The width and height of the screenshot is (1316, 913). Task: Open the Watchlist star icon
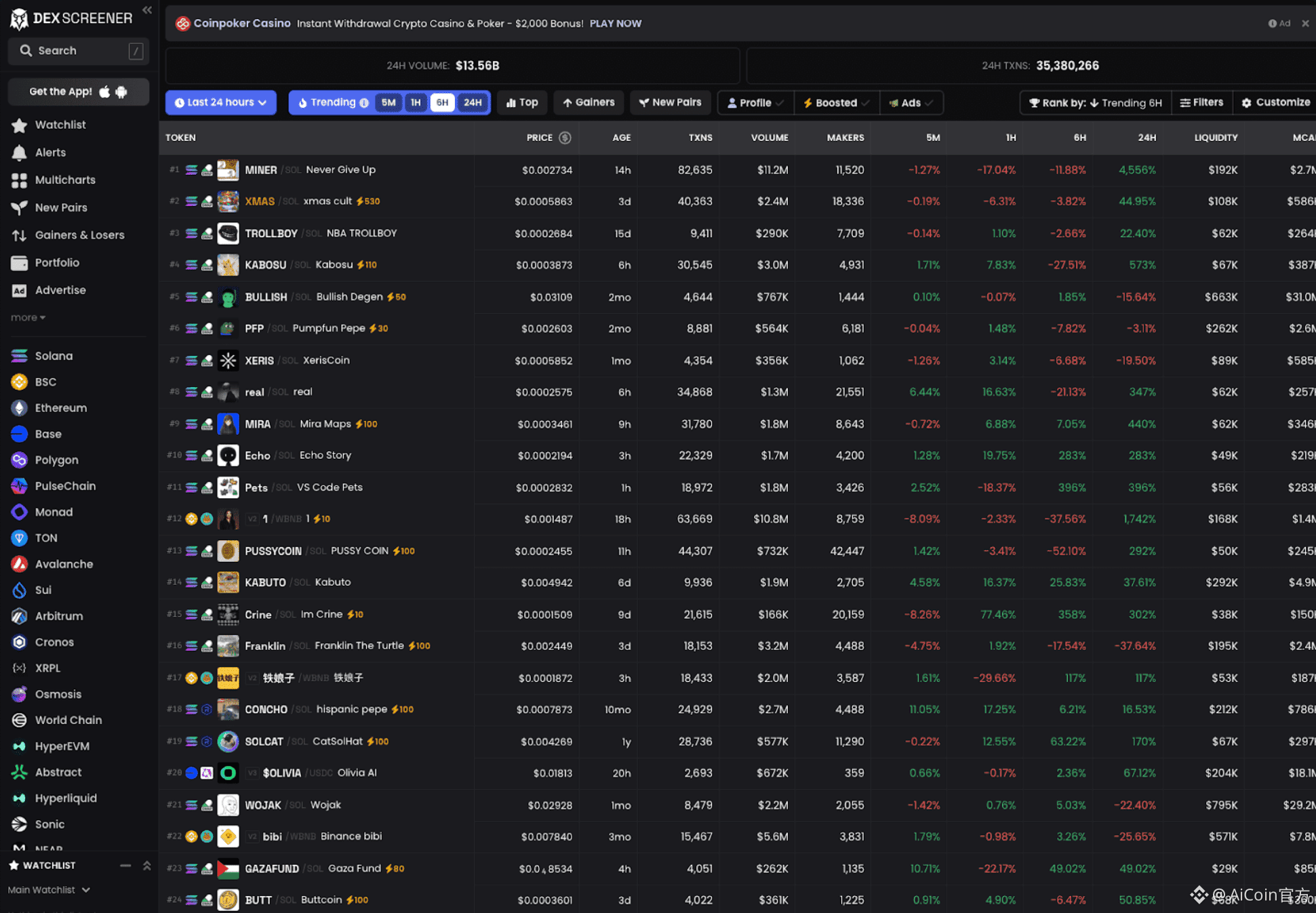[x=19, y=125]
